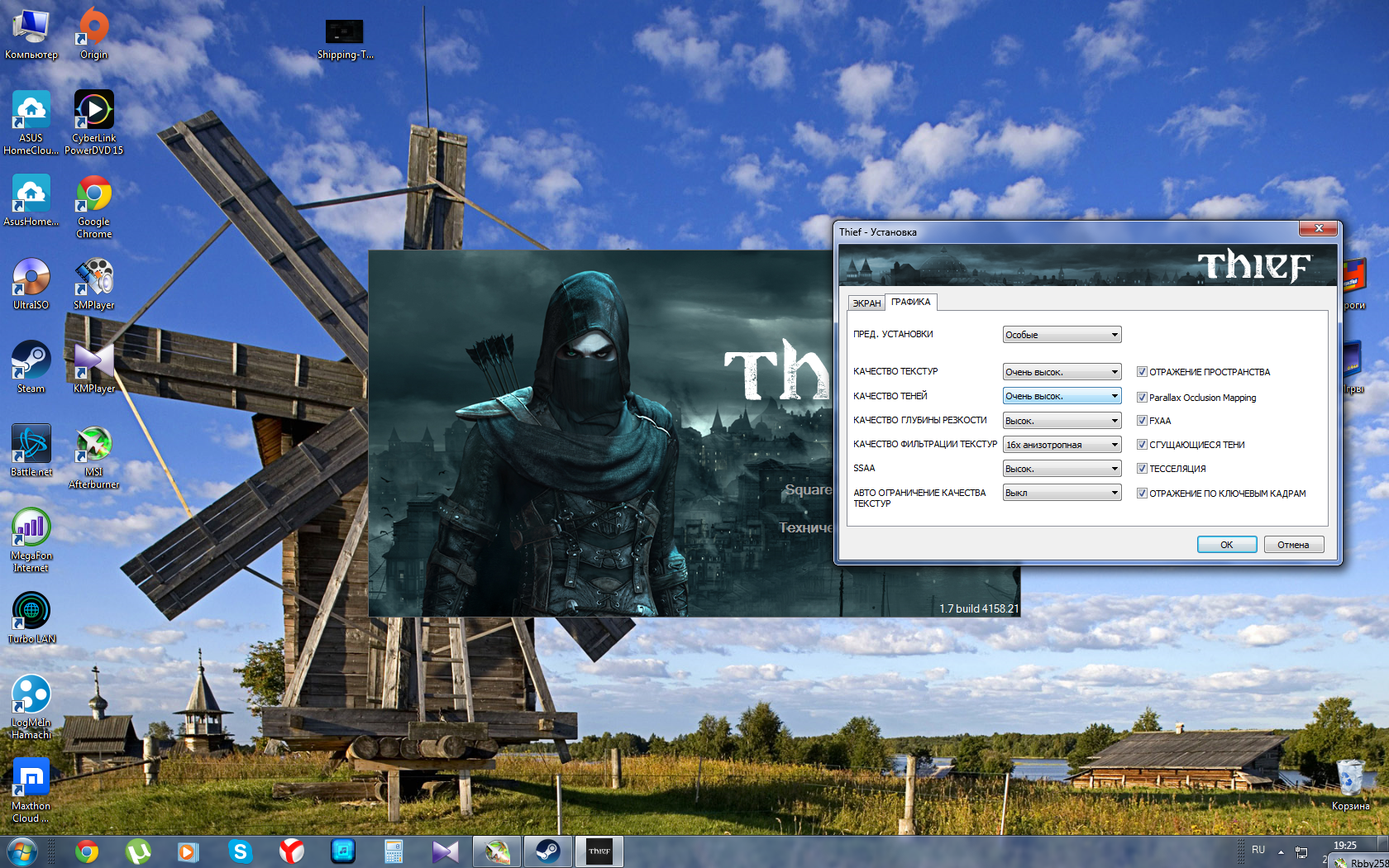Expand КАЧЕСТВО ГЛУБИНЫ РЕЗКОСТИ dropdown
Screen dimensions: 1389x868
pyautogui.click(x=1062, y=421)
